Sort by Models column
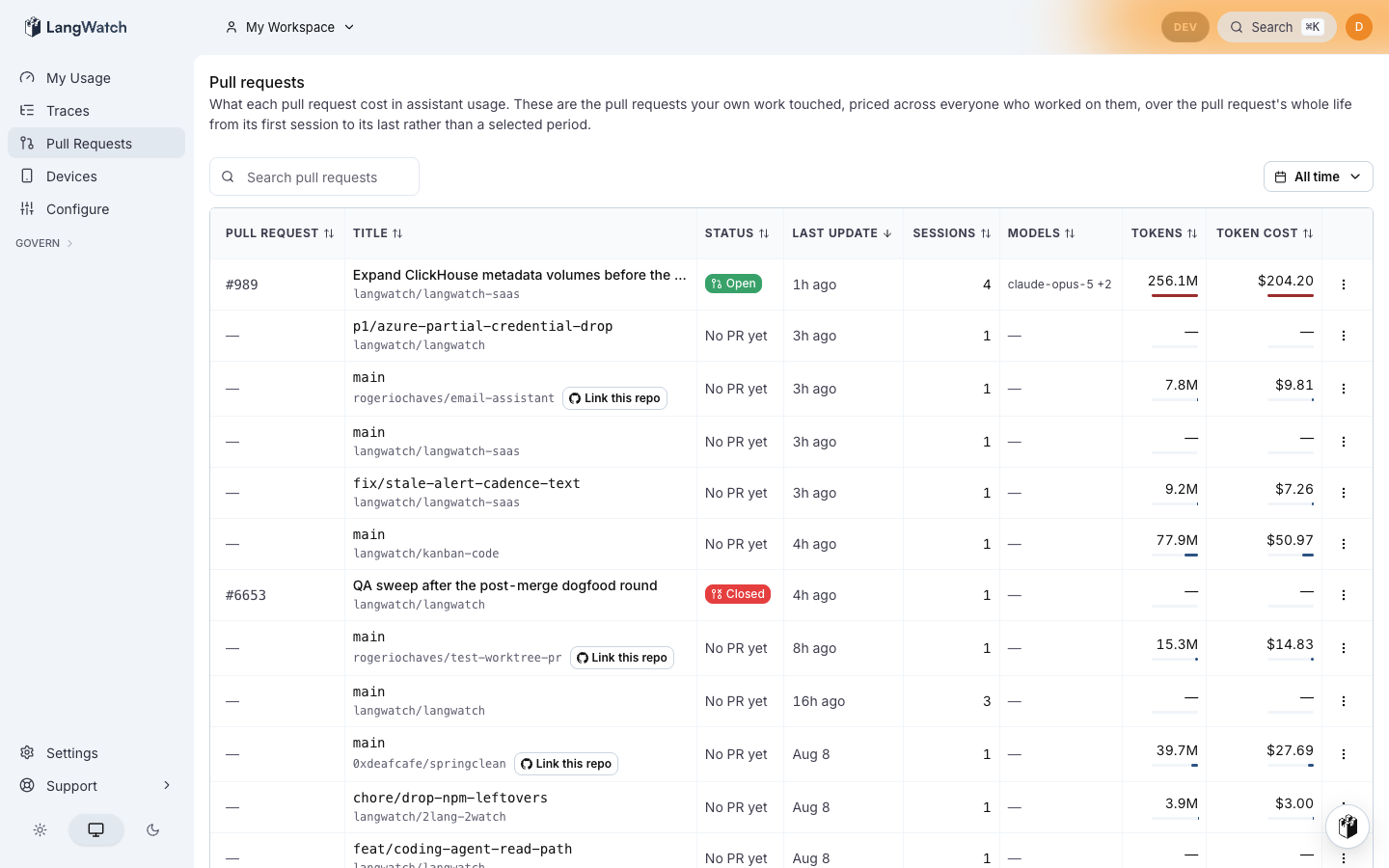The width and height of the screenshot is (1389, 868). (x=1042, y=233)
